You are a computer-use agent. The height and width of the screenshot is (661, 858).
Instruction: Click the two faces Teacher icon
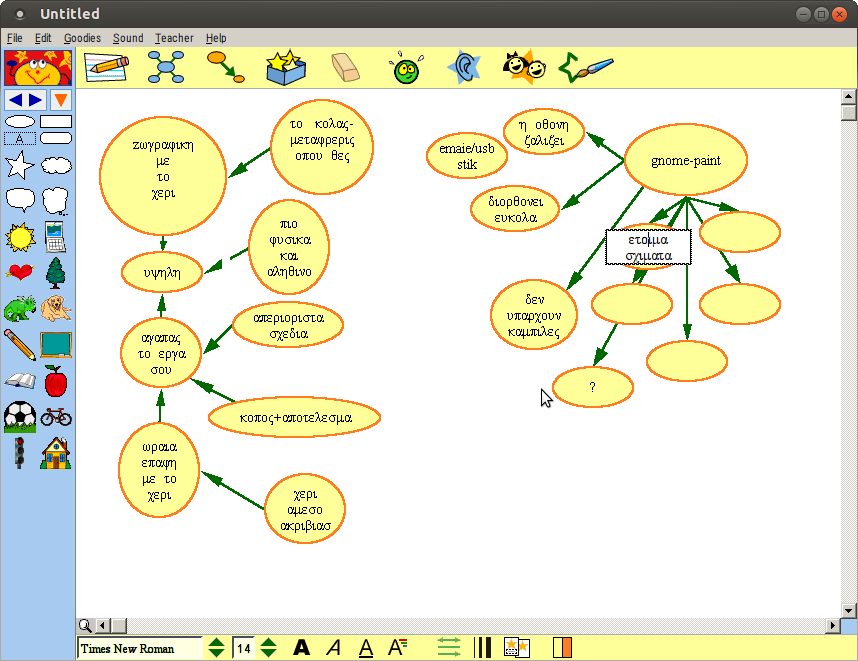(x=524, y=67)
